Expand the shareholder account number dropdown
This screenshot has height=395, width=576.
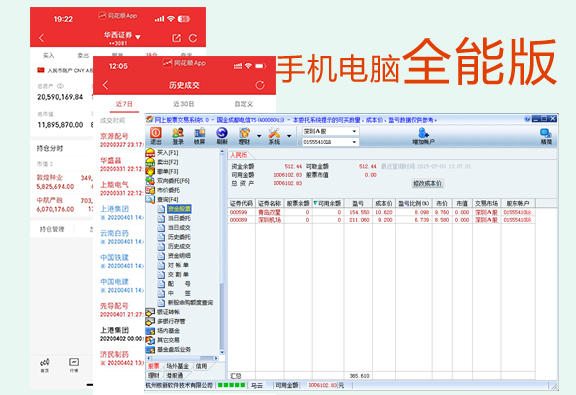tap(354, 142)
